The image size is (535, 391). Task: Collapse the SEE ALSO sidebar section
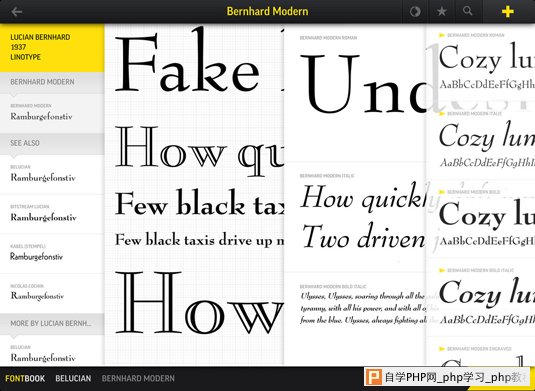coord(52,143)
